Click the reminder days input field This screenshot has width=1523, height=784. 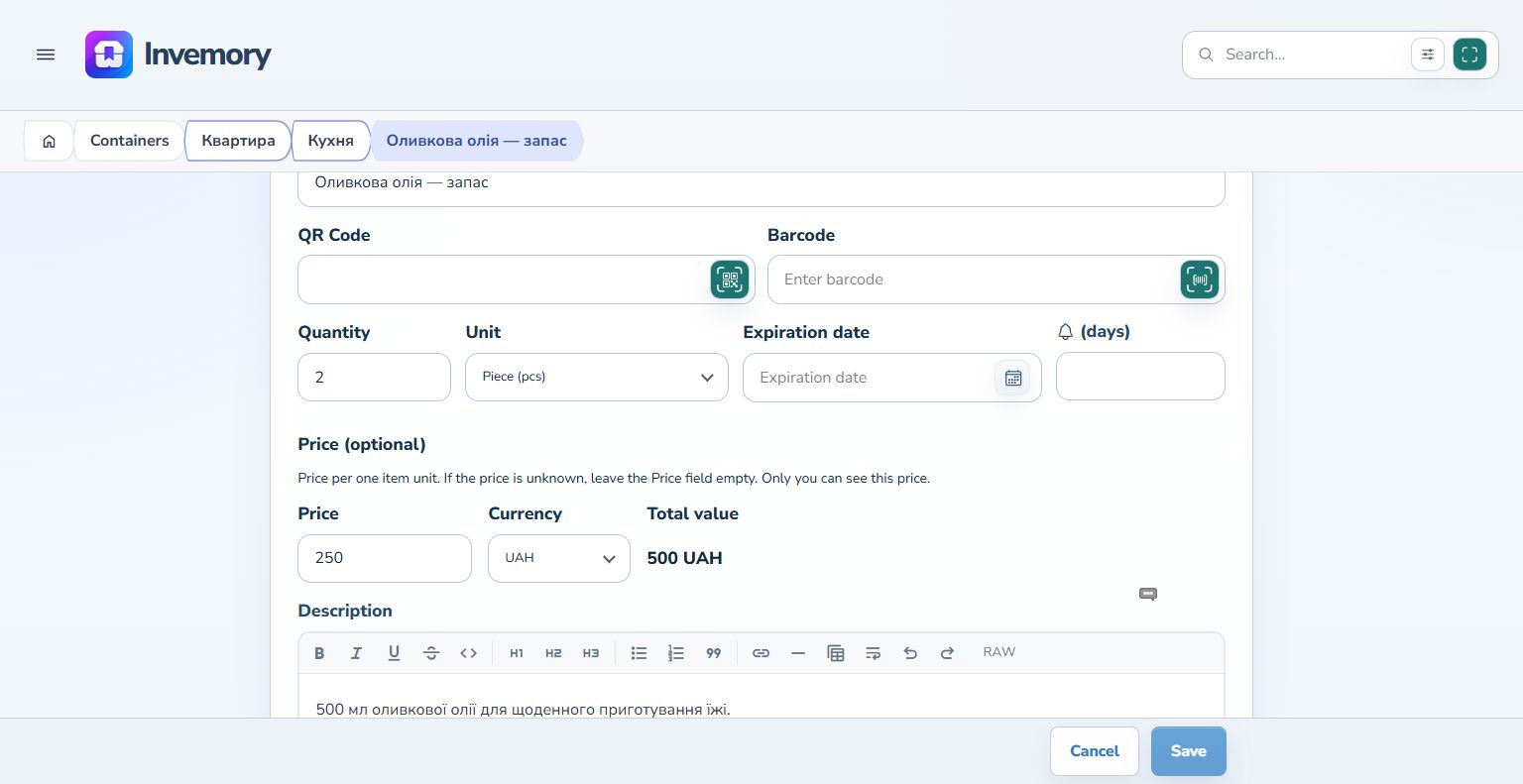[x=1140, y=377]
